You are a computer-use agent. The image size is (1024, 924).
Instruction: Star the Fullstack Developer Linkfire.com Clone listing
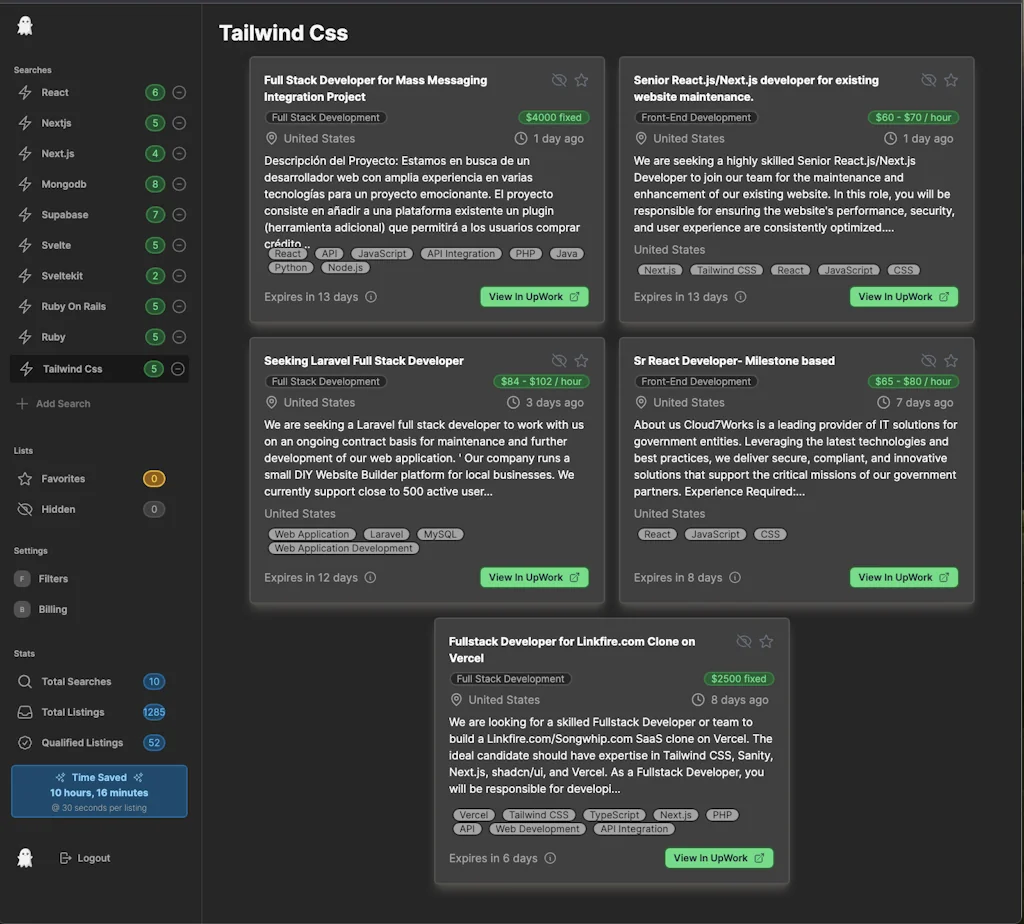(766, 641)
